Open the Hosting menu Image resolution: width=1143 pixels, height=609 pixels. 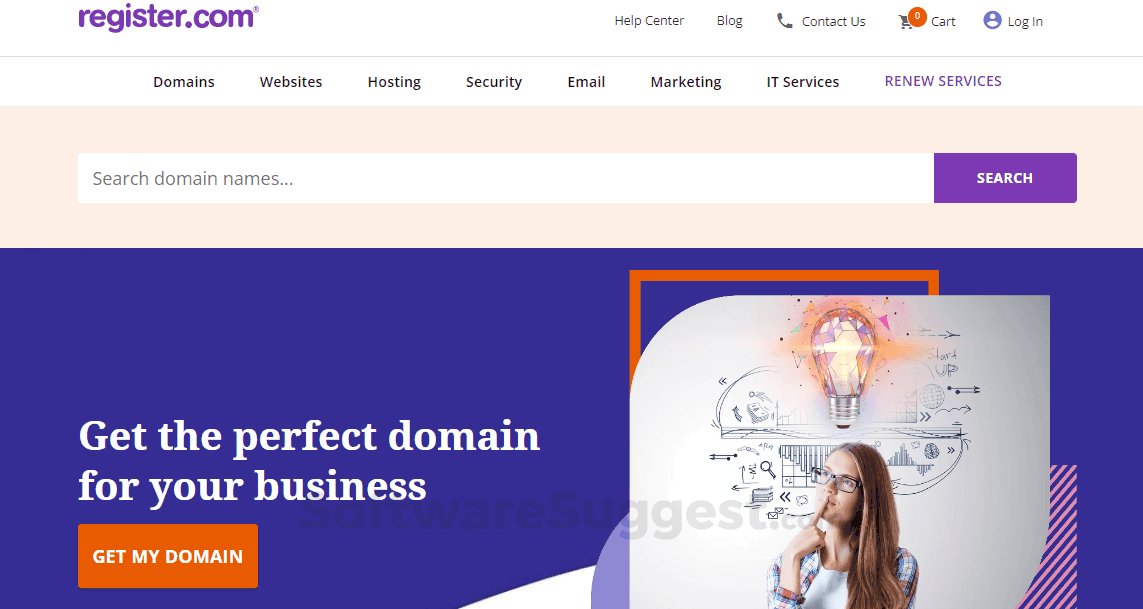tap(394, 82)
